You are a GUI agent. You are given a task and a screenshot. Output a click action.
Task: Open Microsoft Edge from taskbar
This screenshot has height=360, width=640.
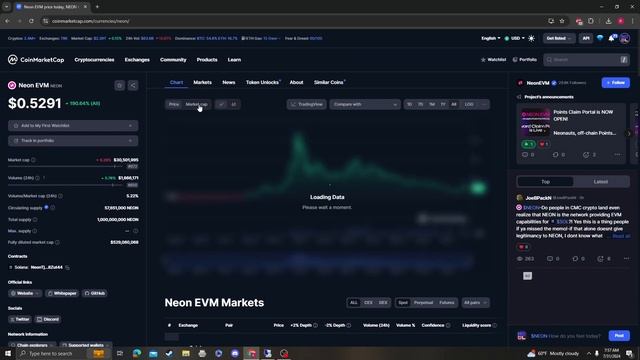tap(137, 353)
